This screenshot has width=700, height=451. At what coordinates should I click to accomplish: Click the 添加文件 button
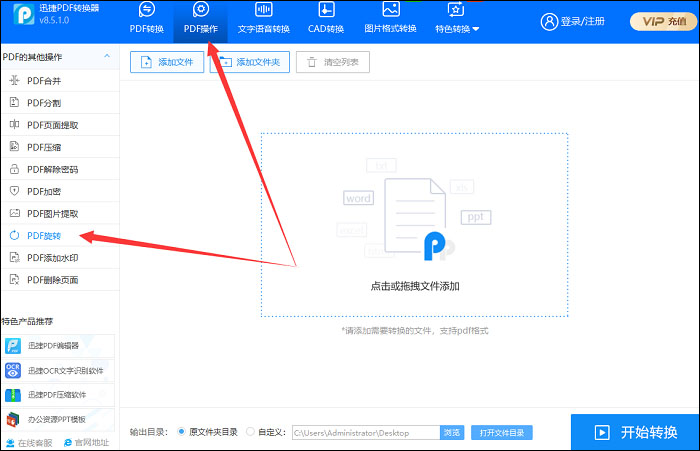coord(167,62)
